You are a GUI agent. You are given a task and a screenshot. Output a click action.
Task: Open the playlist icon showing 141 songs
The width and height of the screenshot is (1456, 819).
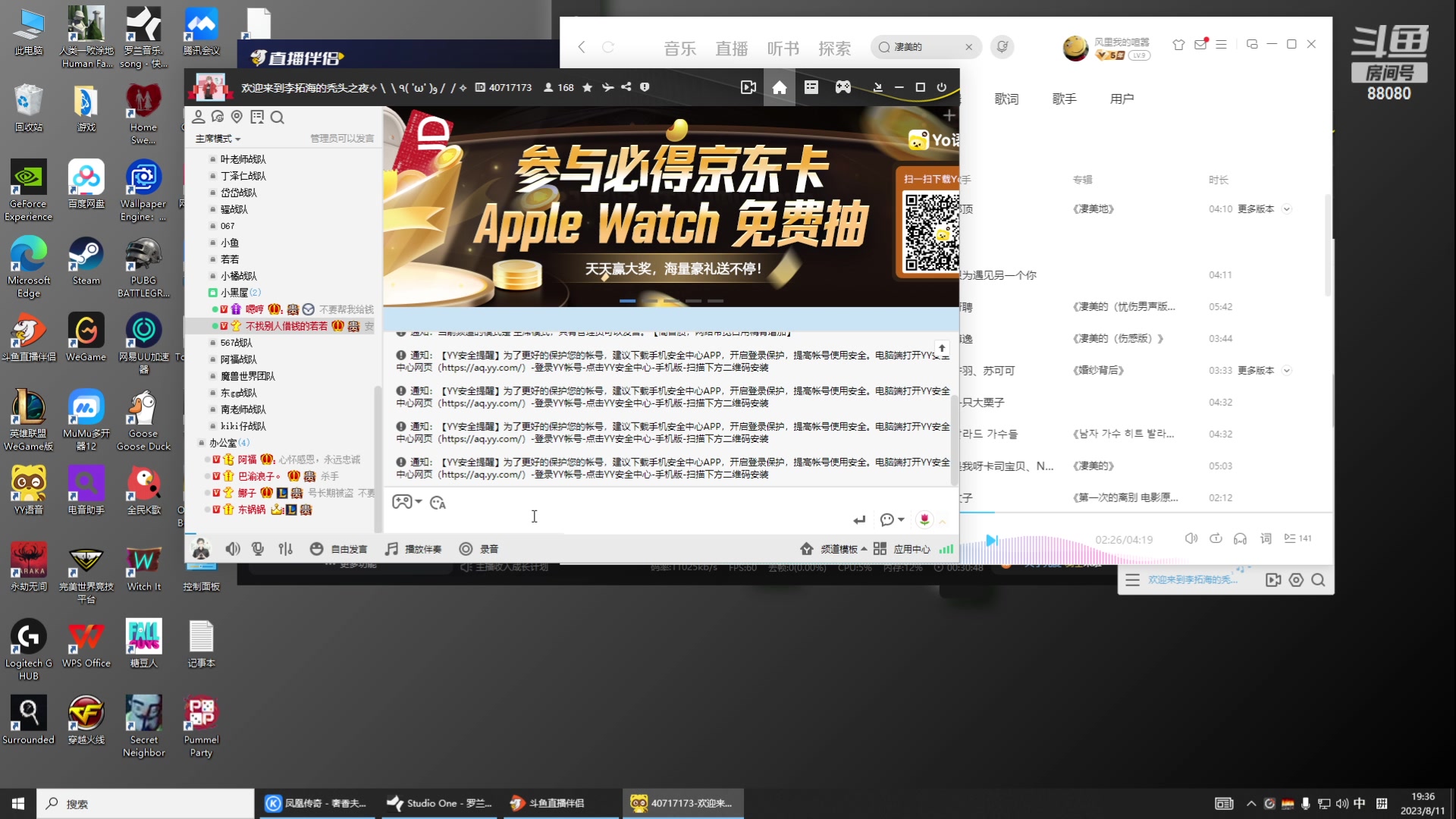1298,538
